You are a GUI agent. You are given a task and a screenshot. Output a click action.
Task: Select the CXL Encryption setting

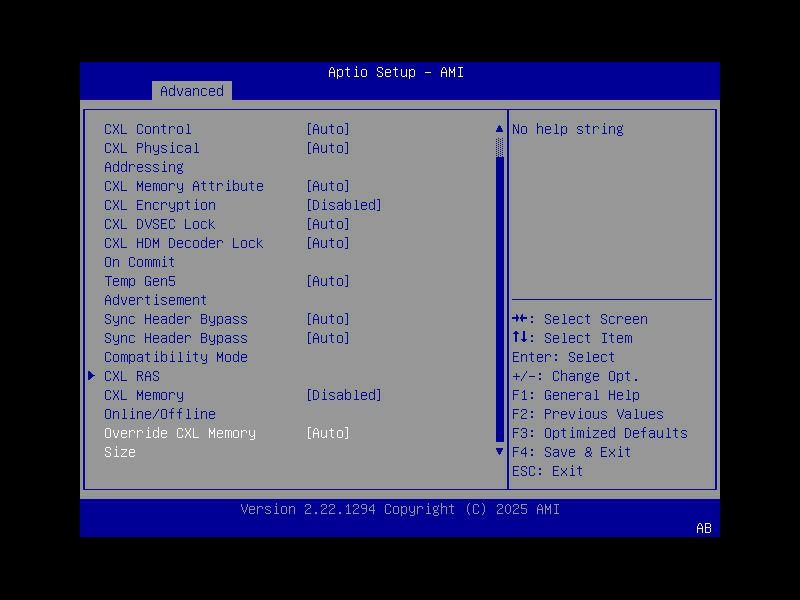160,205
